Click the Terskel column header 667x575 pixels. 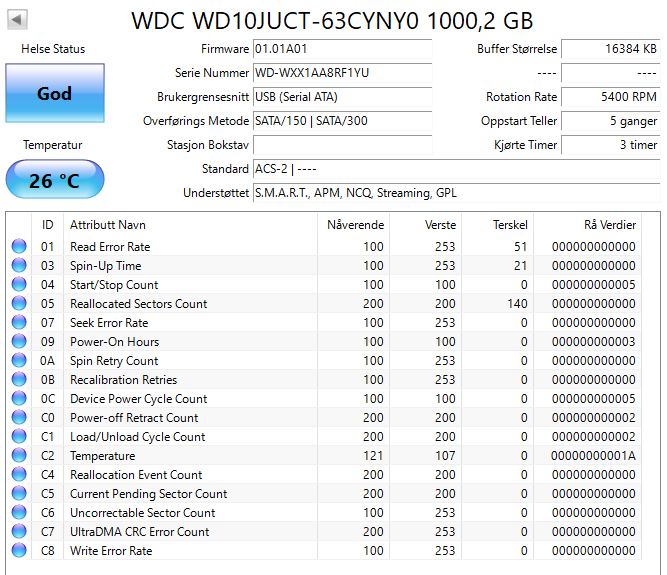coord(510,225)
